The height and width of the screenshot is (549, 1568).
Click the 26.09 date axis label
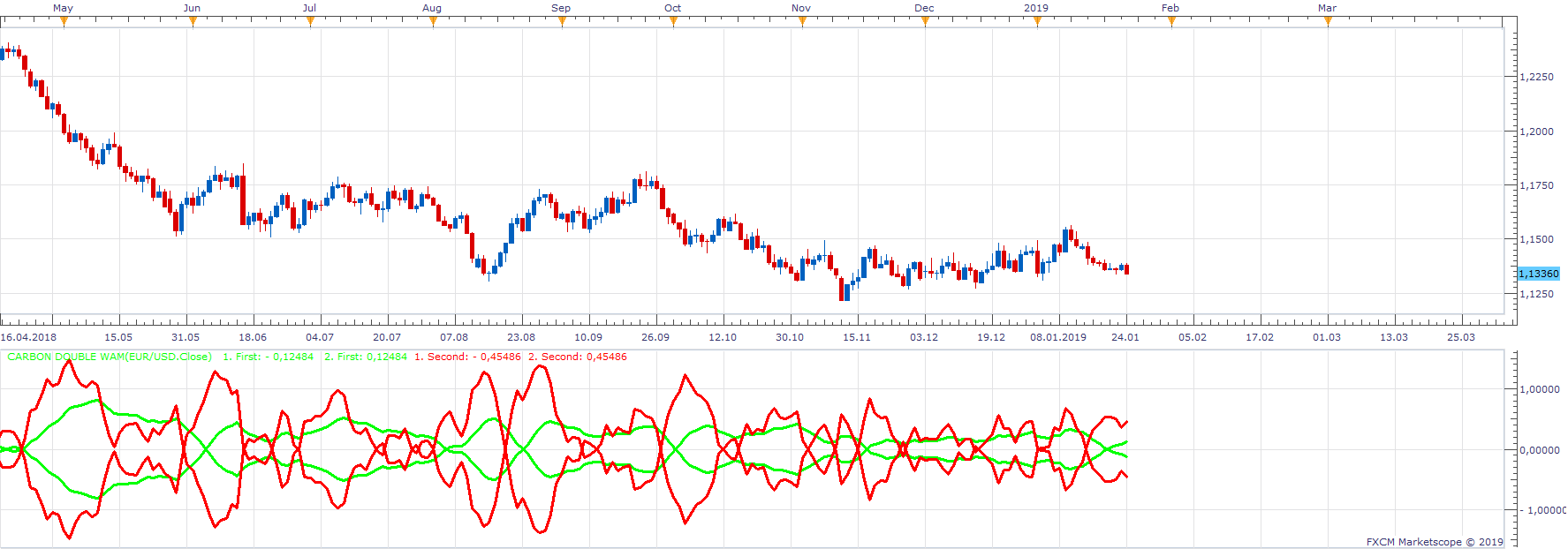(x=655, y=337)
